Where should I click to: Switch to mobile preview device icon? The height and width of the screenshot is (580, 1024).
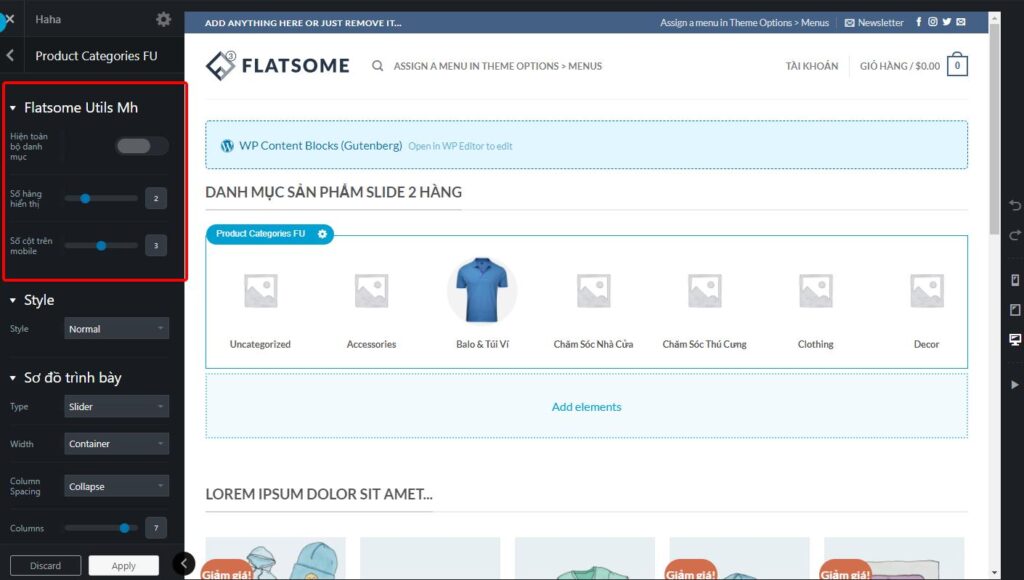pyautogui.click(x=1015, y=280)
